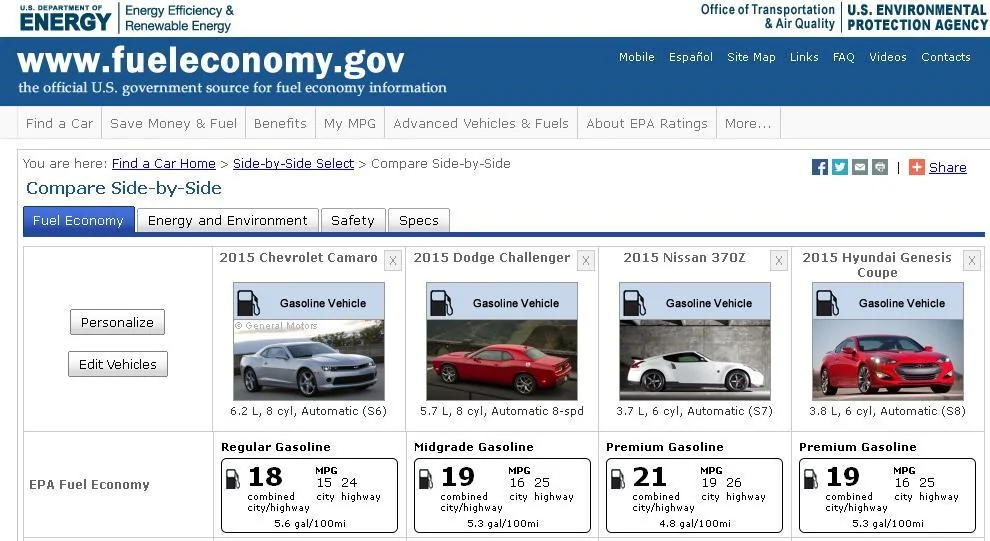Viewport: 990px width, 541px height.
Task: Open the Share link
Action: [x=948, y=167]
